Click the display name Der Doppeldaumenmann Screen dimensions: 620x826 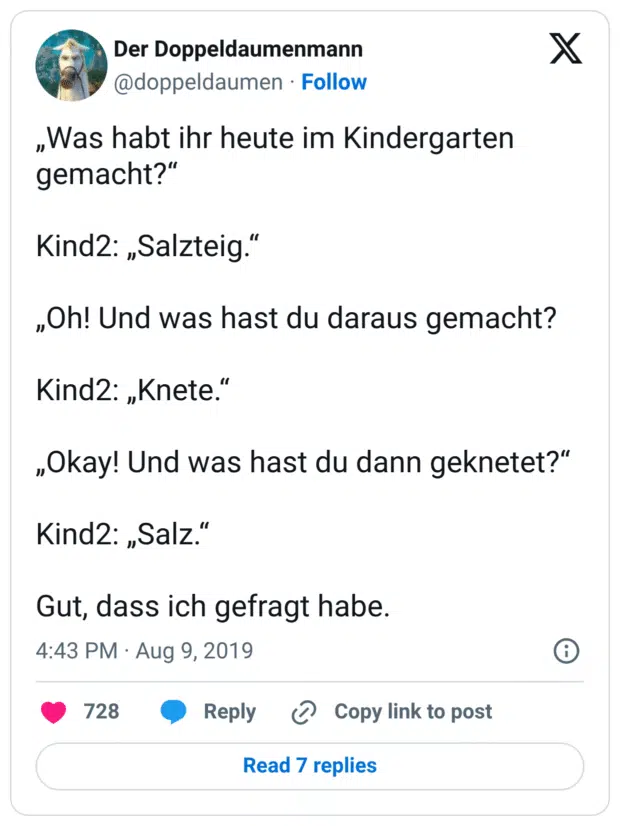[x=238, y=48]
